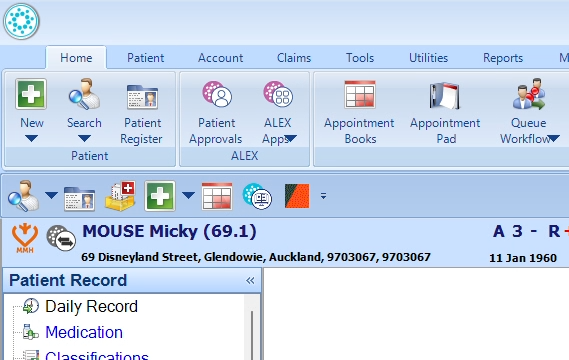Expand the New dropdown arrow in ribbon
The height and width of the screenshot is (360, 569).
[x=32, y=138]
